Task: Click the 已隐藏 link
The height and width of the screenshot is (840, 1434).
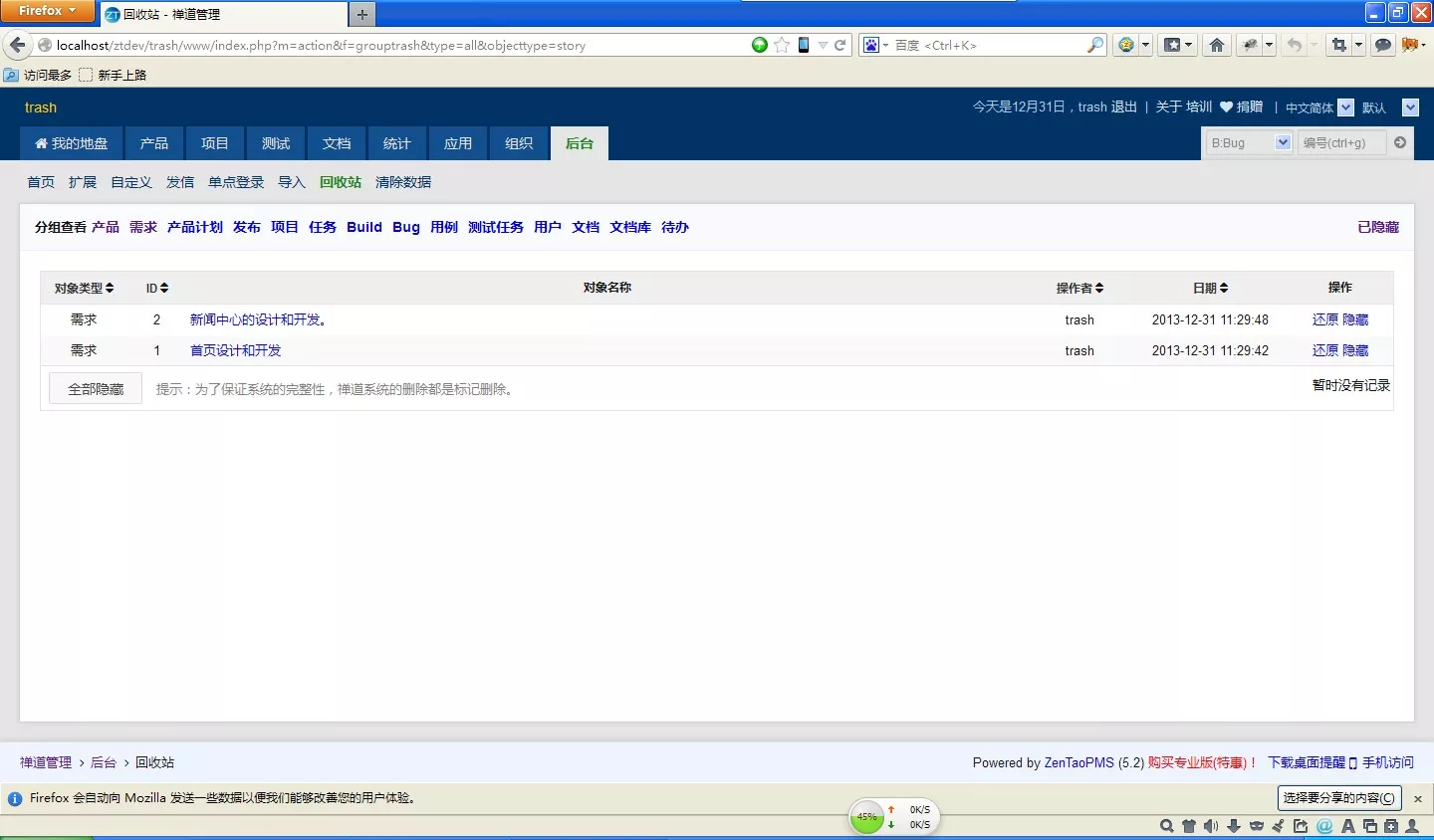Action: (x=1378, y=227)
